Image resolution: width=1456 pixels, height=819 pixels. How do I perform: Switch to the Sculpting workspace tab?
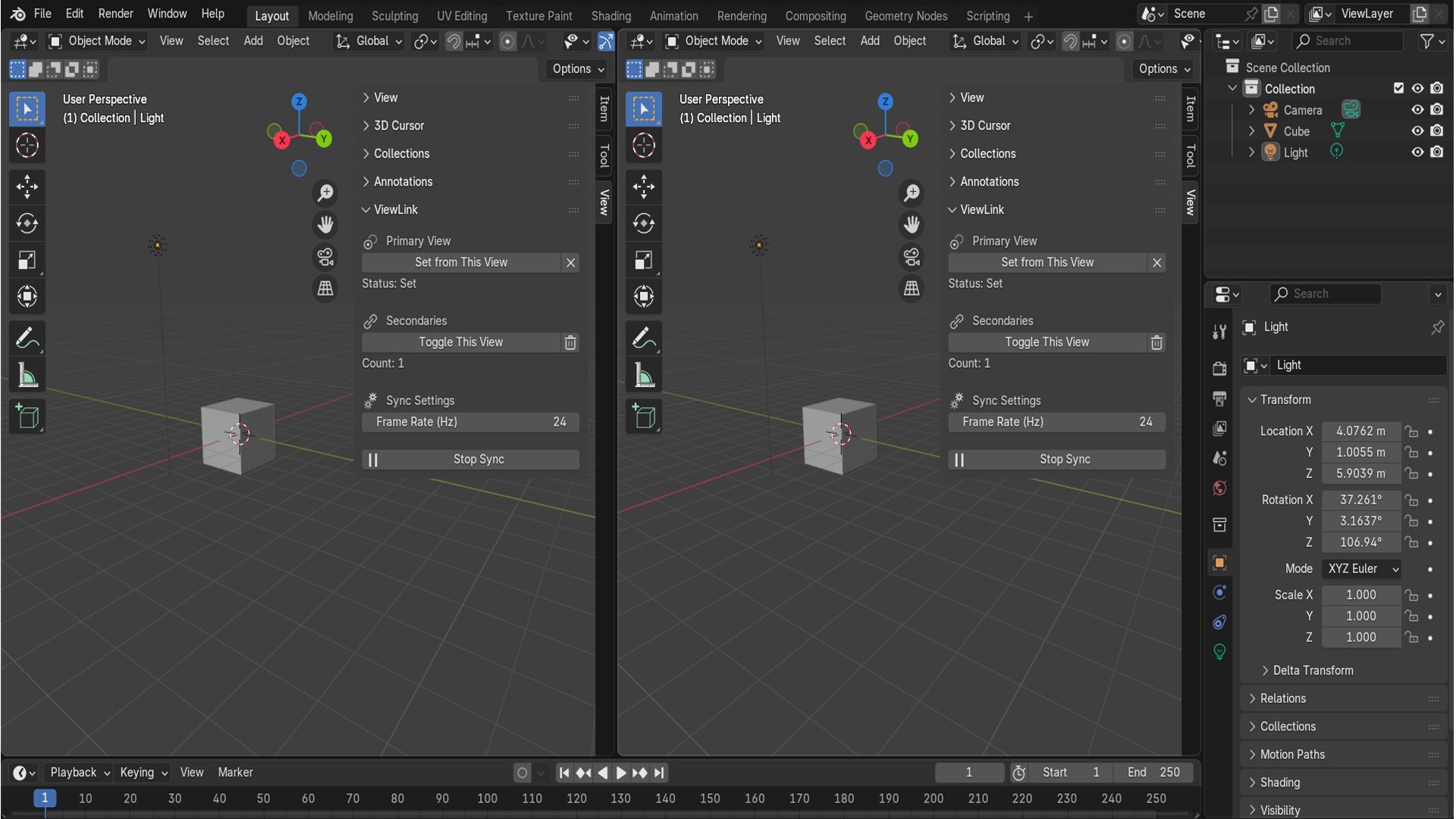tap(394, 16)
